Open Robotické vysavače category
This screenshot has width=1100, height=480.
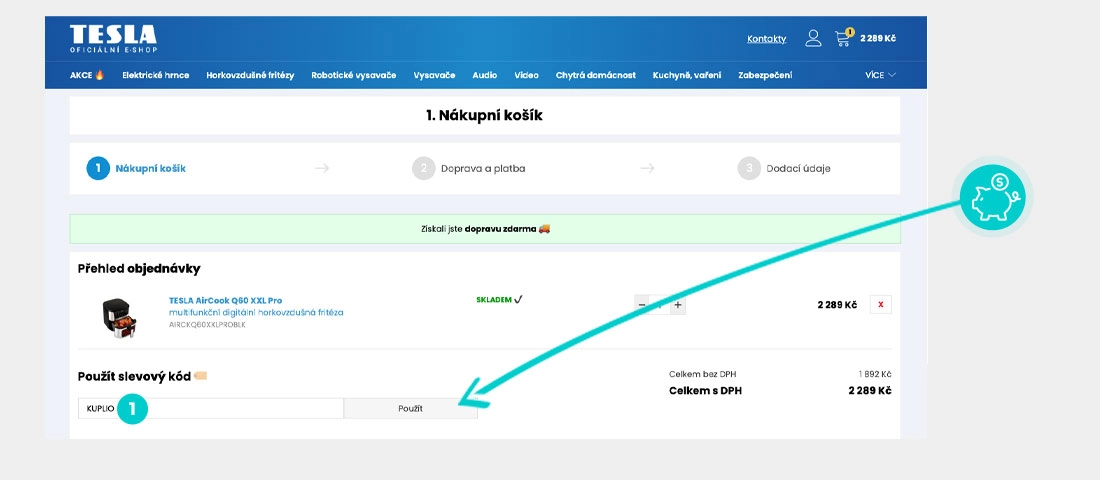[353, 75]
